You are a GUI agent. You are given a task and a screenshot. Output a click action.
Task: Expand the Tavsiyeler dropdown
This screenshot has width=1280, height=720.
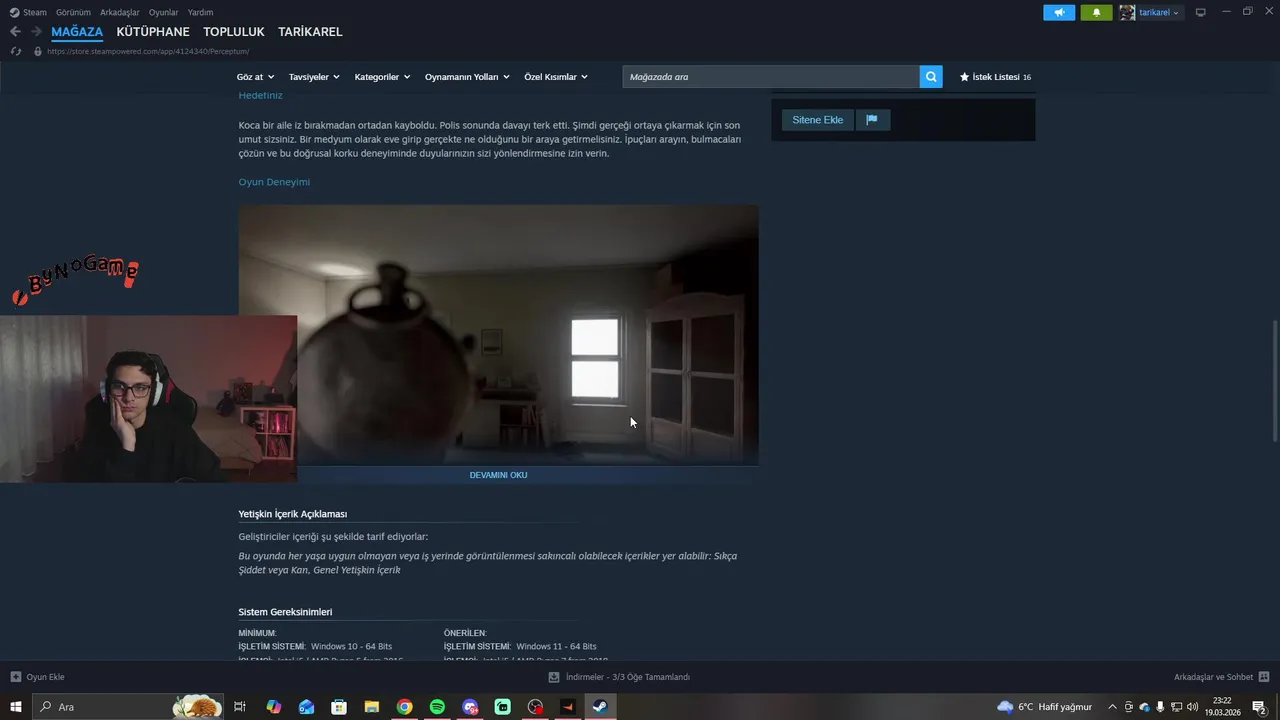(x=314, y=77)
